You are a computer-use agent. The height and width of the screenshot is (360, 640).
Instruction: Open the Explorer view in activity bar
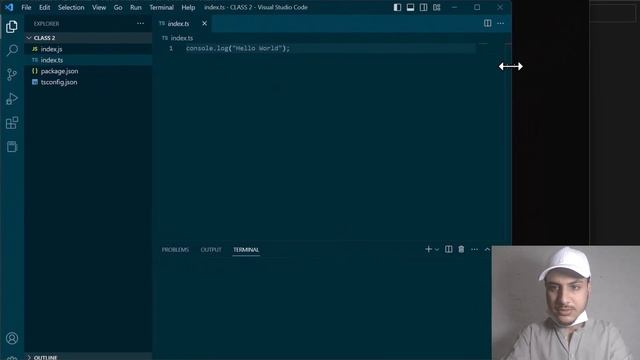[12, 27]
